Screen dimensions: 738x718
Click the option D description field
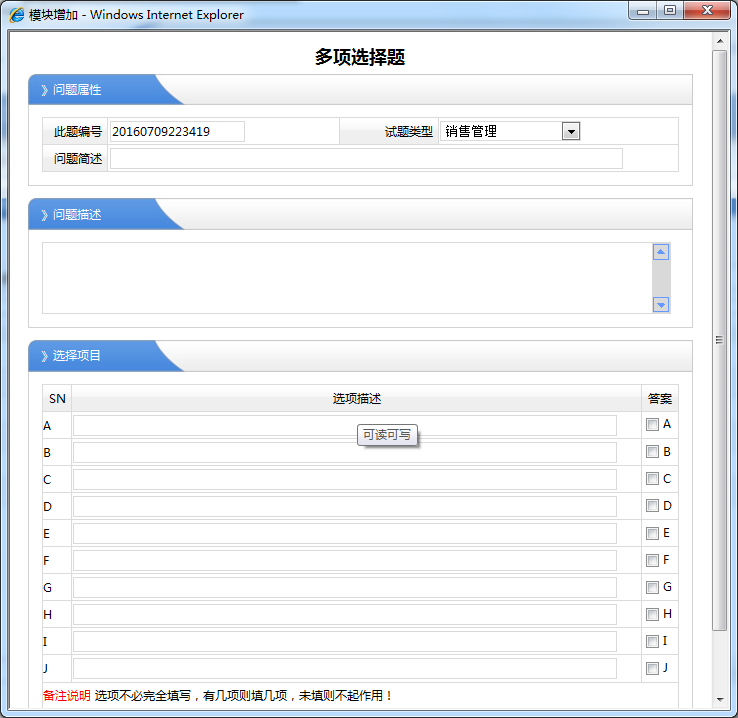click(x=345, y=507)
